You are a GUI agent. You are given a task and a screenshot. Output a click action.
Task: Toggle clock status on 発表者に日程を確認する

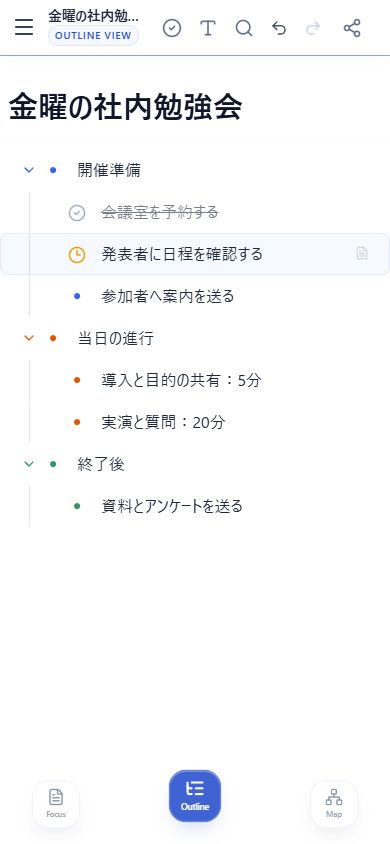click(77, 254)
